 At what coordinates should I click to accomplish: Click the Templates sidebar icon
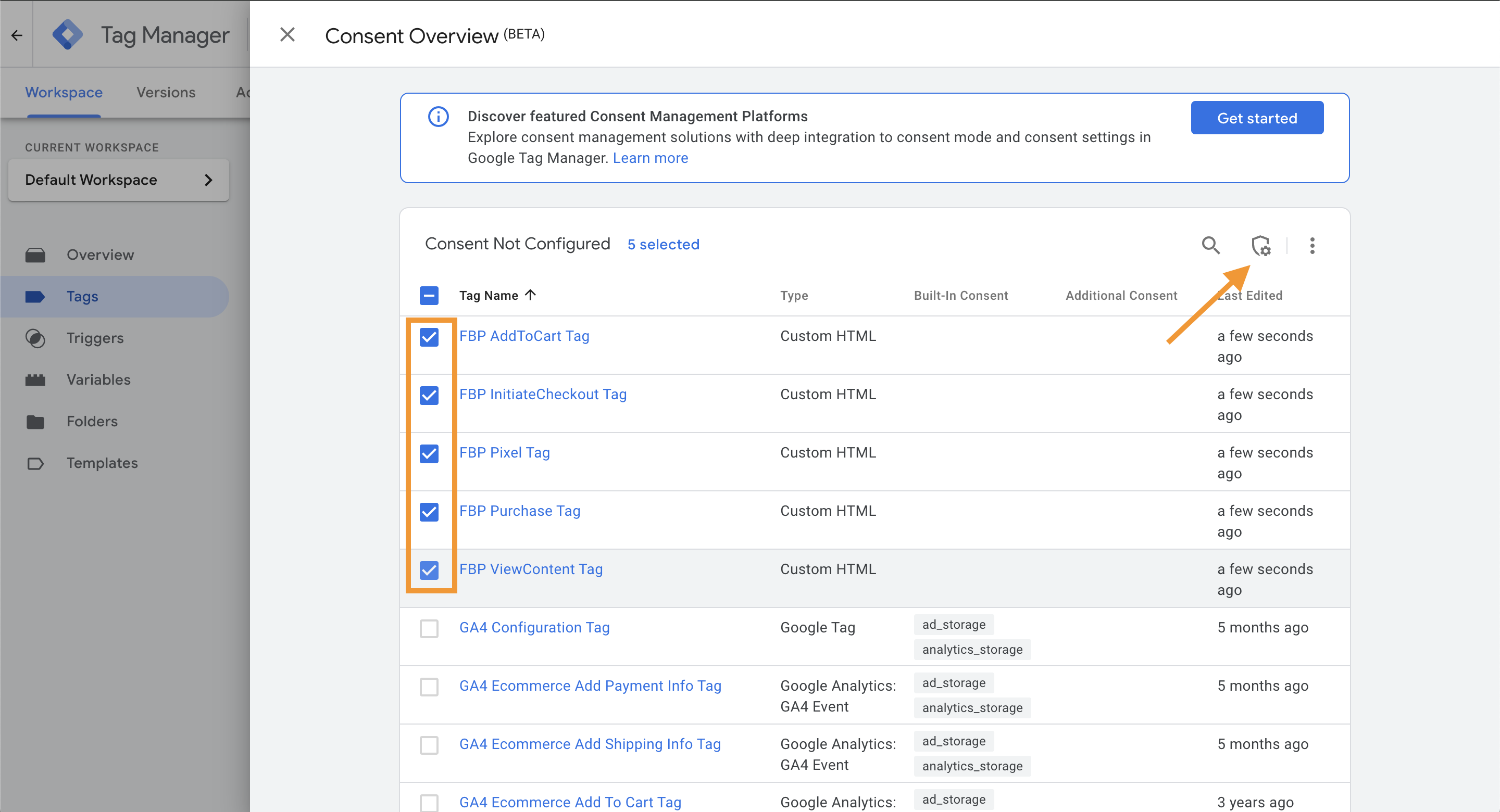[35, 463]
